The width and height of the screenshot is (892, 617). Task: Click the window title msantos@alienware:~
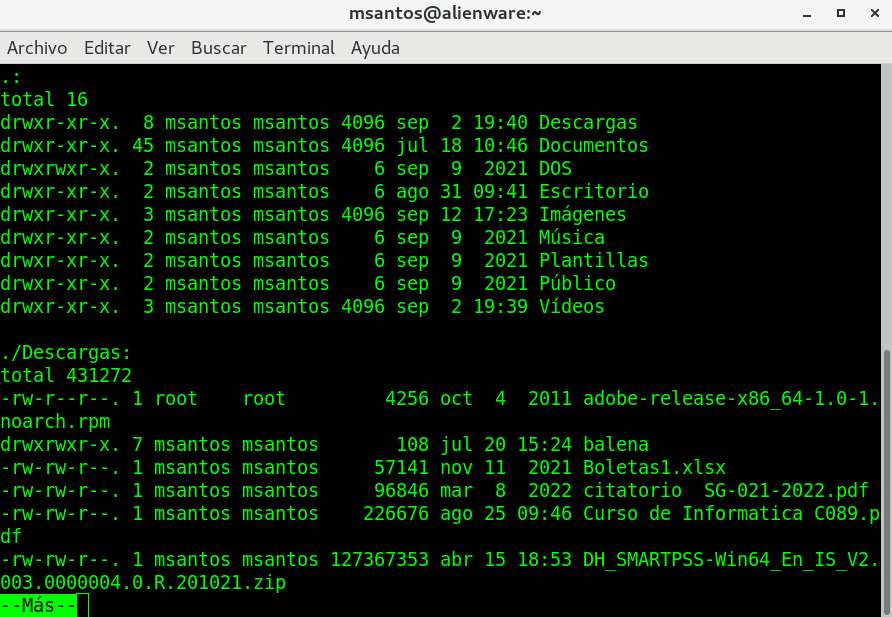(x=446, y=14)
